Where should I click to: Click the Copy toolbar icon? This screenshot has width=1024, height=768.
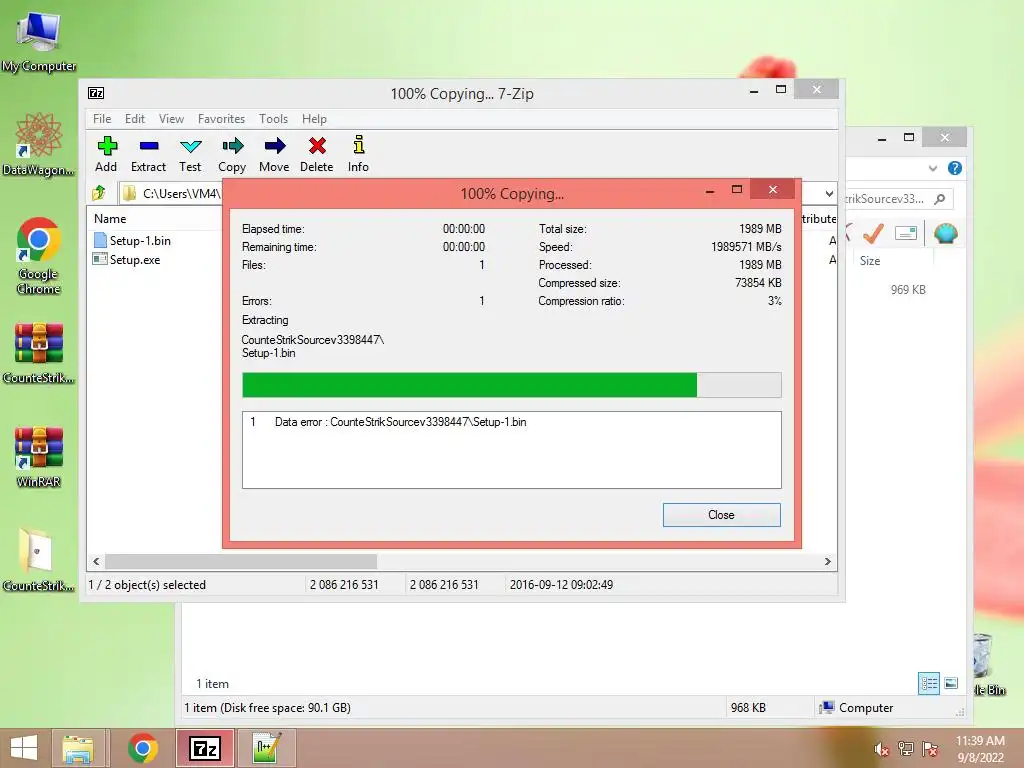[x=232, y=146]
